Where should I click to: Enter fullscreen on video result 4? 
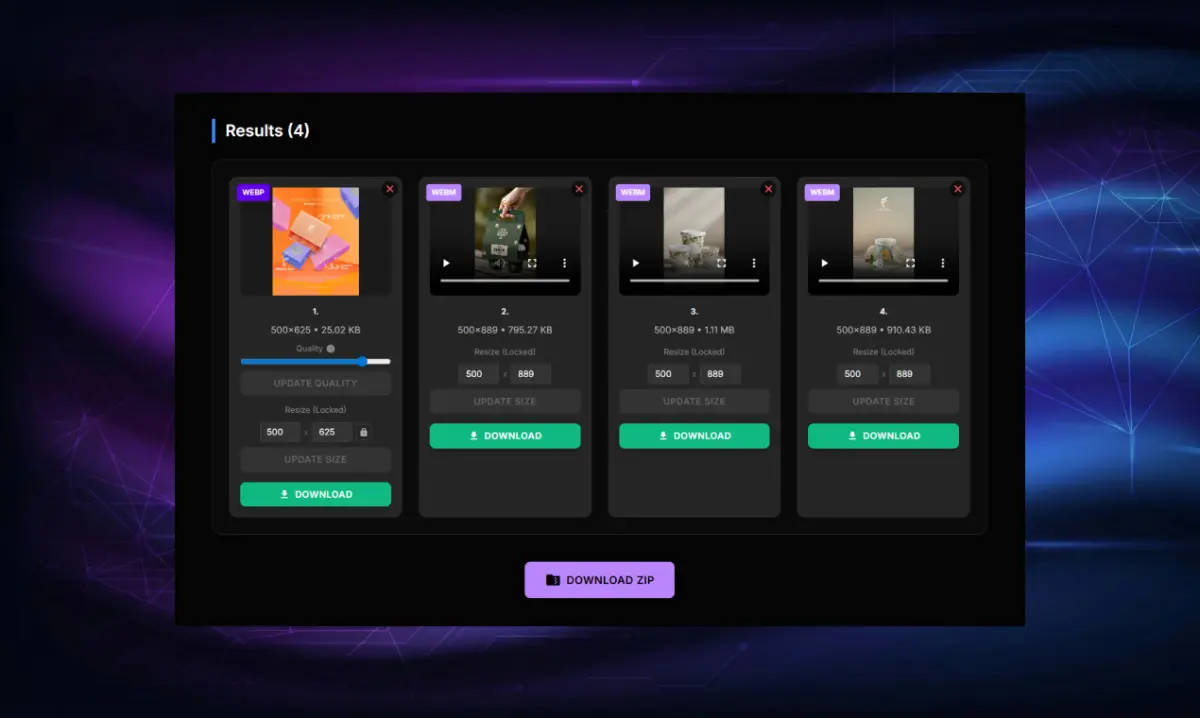(x=909, y=262)
